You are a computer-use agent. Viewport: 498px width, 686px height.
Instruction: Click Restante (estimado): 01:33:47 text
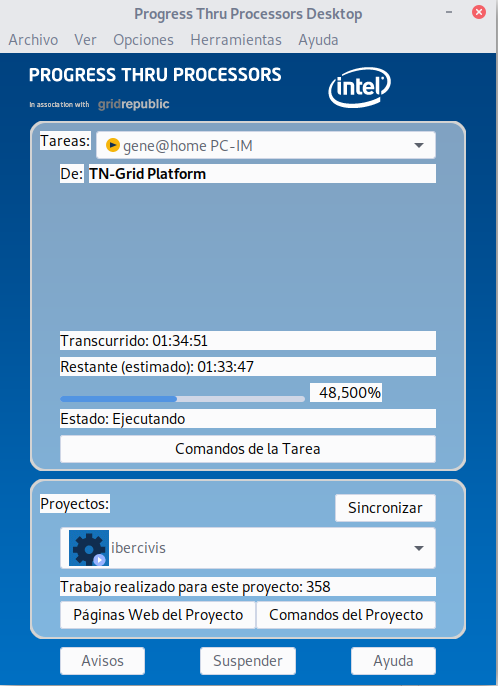coord(157,367)
